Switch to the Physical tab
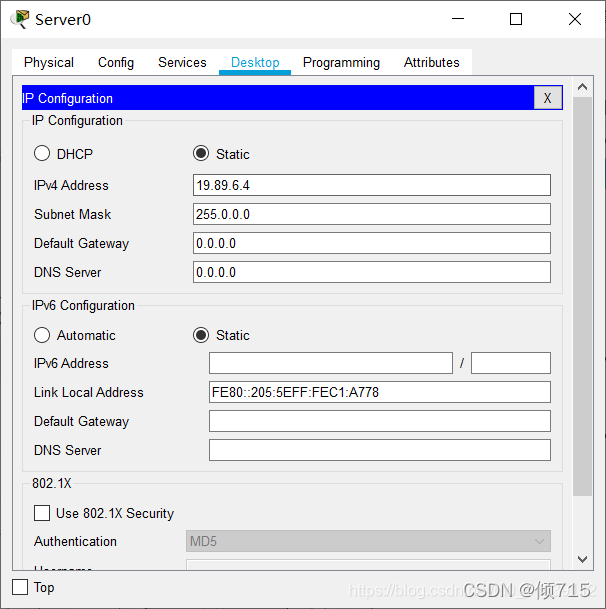The image size is (606, 609). click(49, 62)
